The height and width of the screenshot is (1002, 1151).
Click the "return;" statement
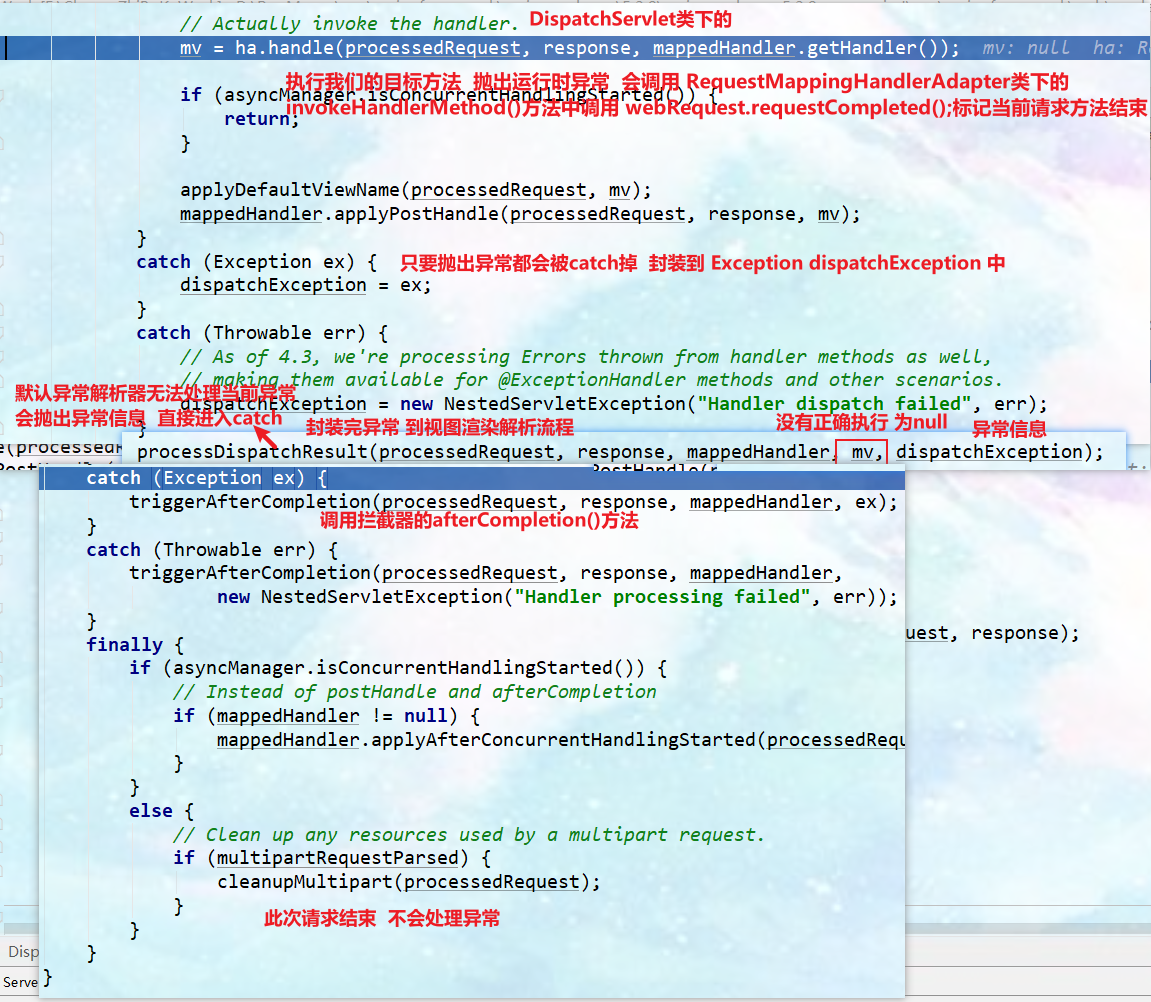coord(261,119)
